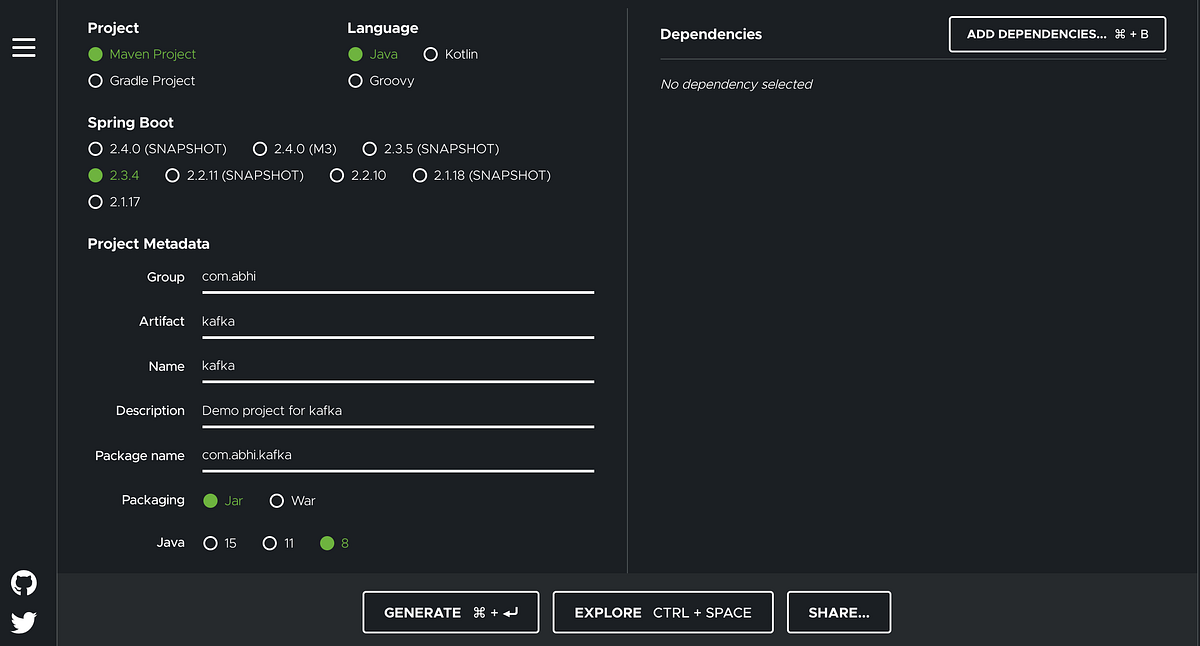The height and width of the screenshot is (646, 1200).
Task: Choose Groovy as the language
Action: click(355, 81)
